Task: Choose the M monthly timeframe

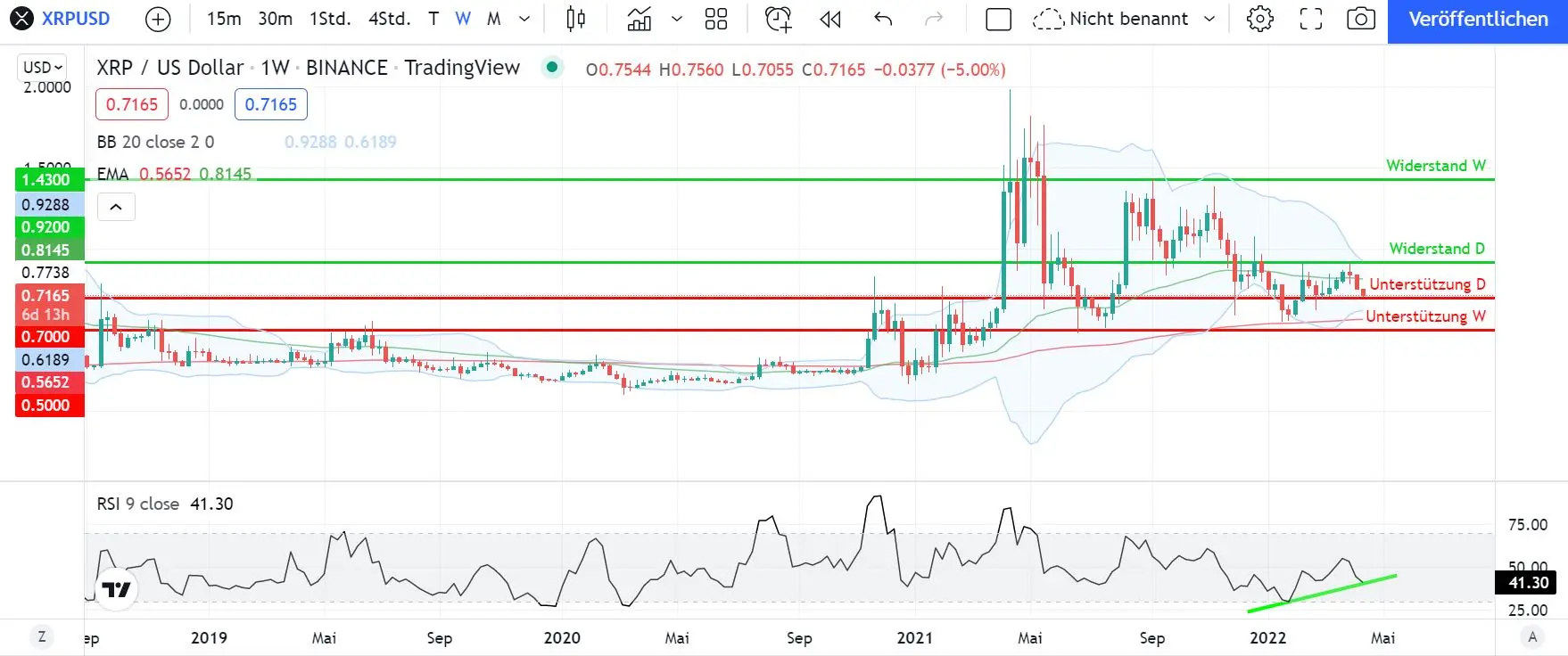Action: [x=494, y=19]
